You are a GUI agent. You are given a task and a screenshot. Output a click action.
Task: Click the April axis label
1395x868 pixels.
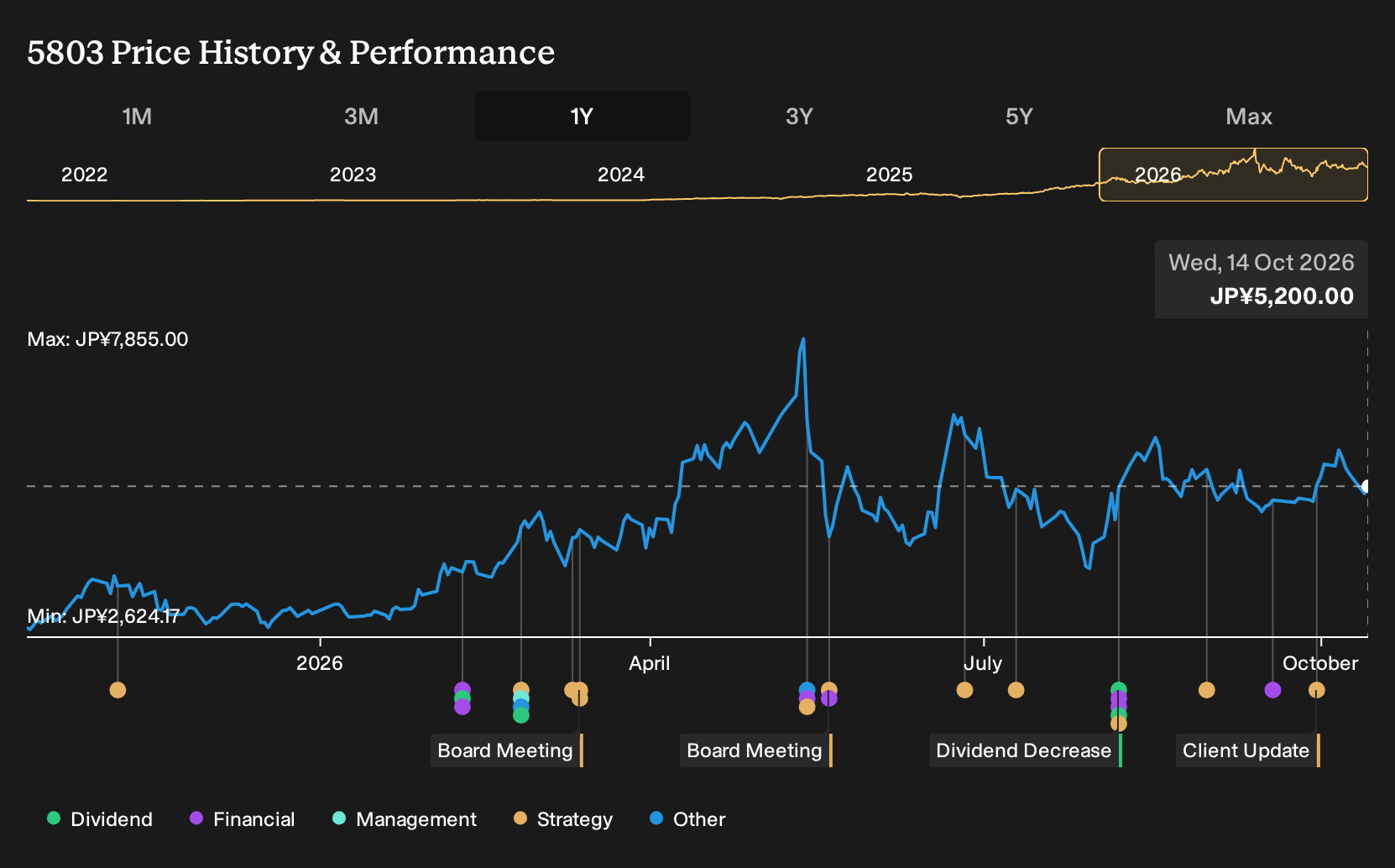point(650,663)
